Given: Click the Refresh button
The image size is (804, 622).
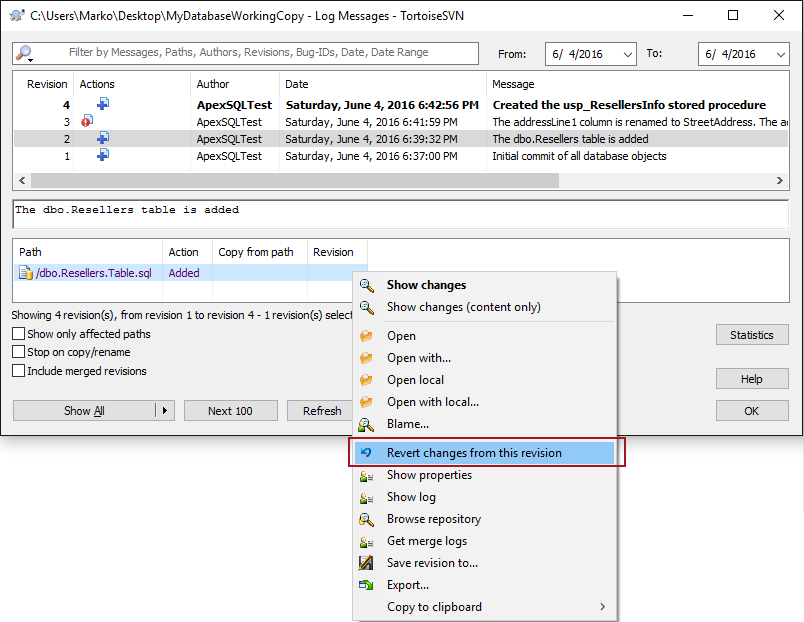Looking at the screenshot, I should (320, 411).
